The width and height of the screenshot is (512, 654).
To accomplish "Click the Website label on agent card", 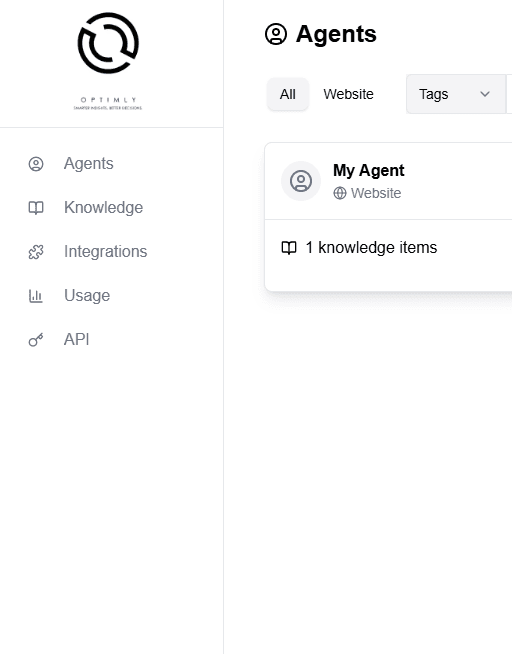I will click(376, 193).
